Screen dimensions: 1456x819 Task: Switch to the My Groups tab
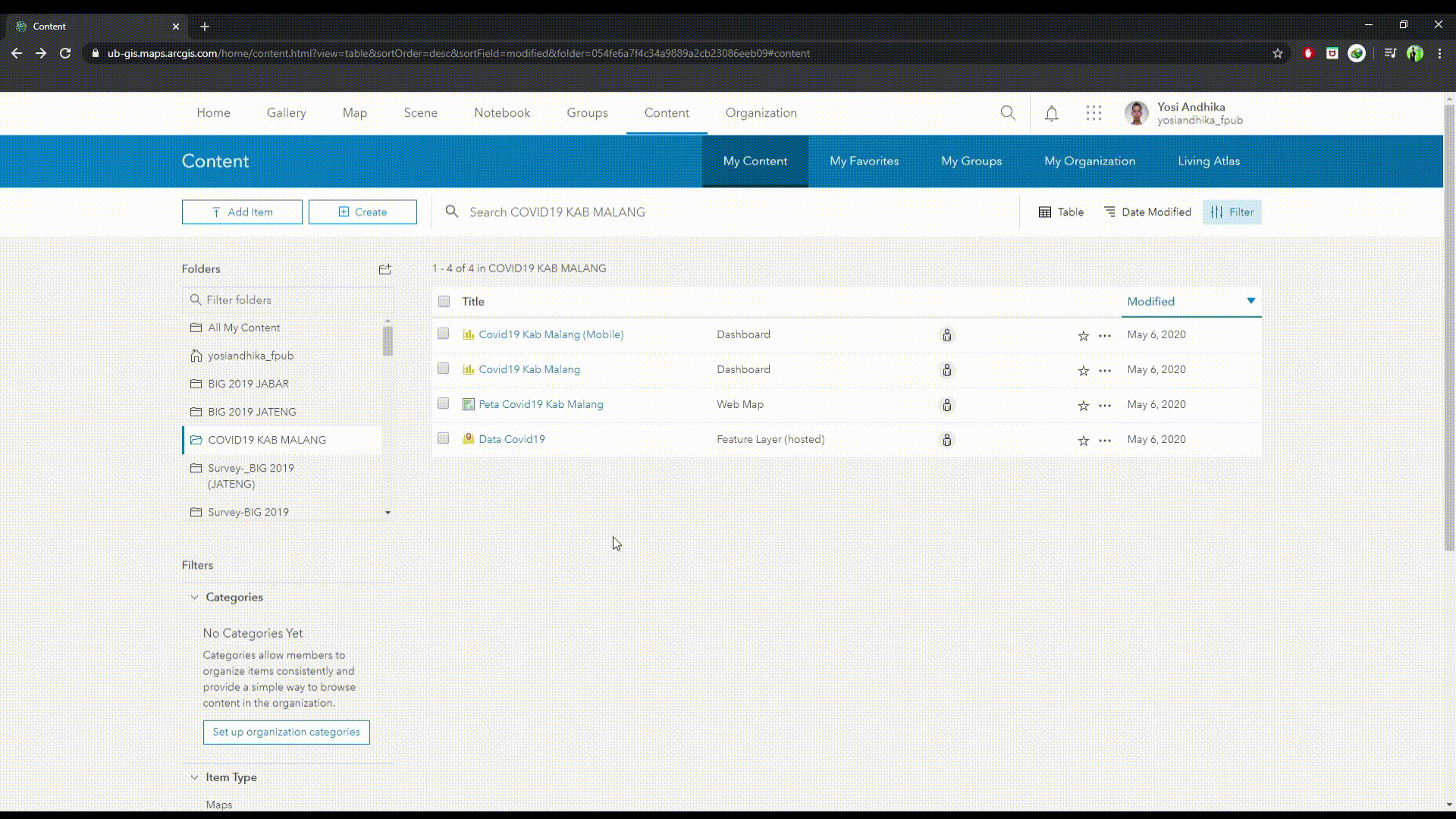[x=971, y=162]
